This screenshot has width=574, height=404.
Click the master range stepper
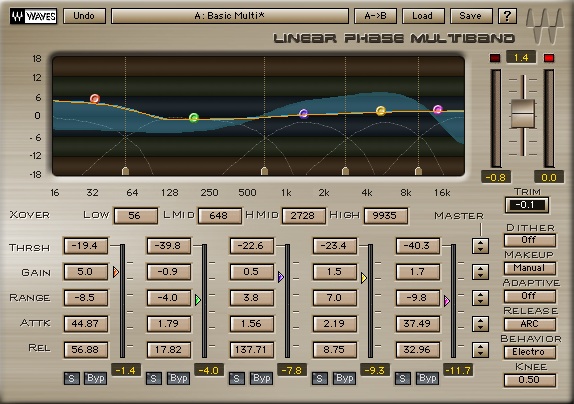480,298
